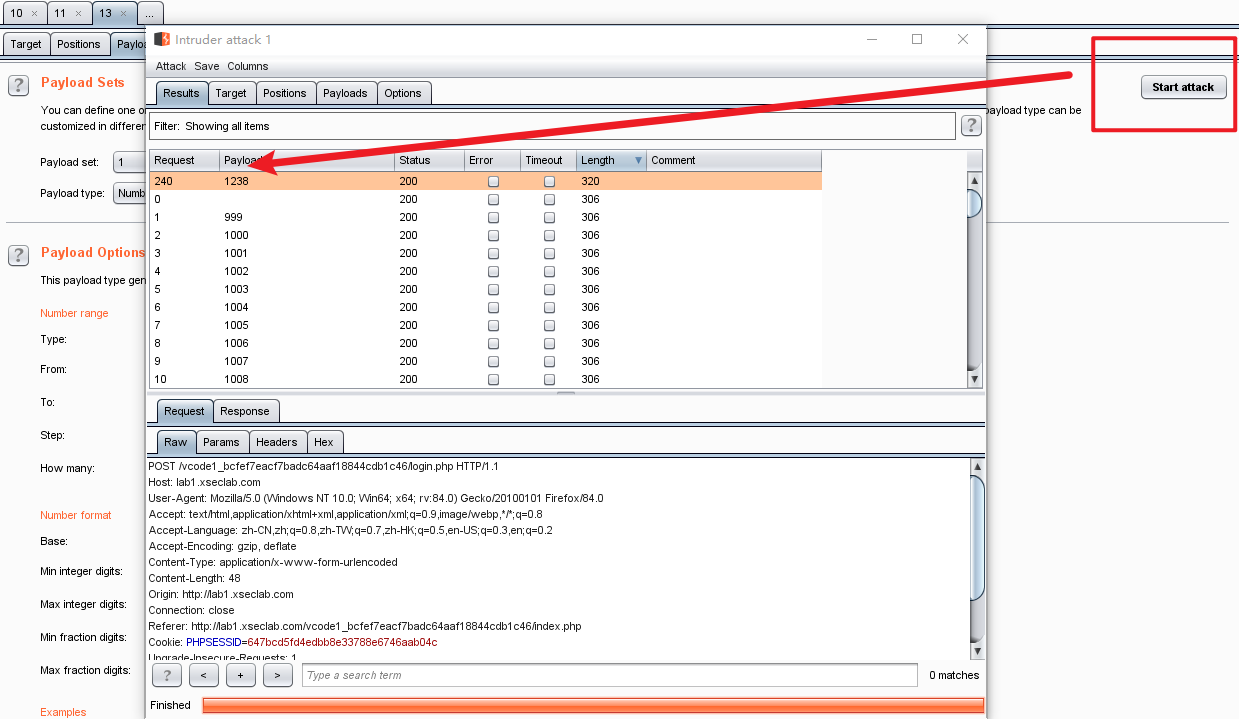Toggle Timeout checkbox for payload 1005 row

click(549, 325)
